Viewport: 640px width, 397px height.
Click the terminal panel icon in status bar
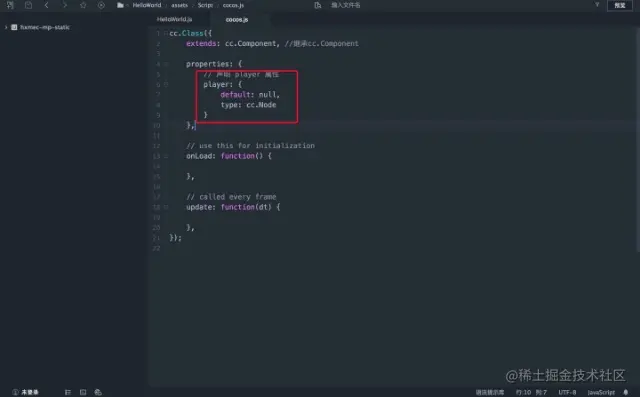[83, 392]
